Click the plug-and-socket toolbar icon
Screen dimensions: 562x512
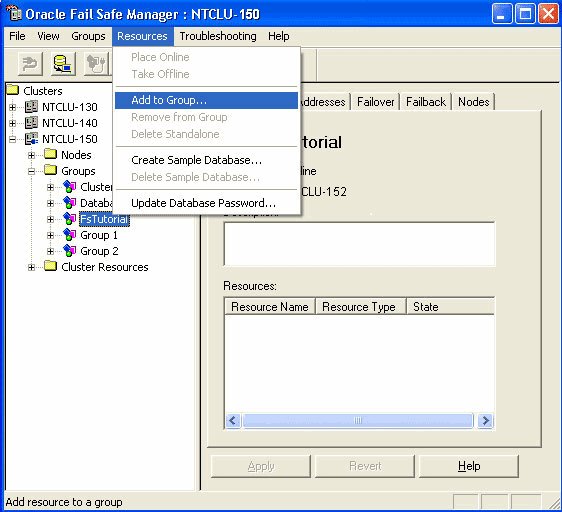(96, 64)
